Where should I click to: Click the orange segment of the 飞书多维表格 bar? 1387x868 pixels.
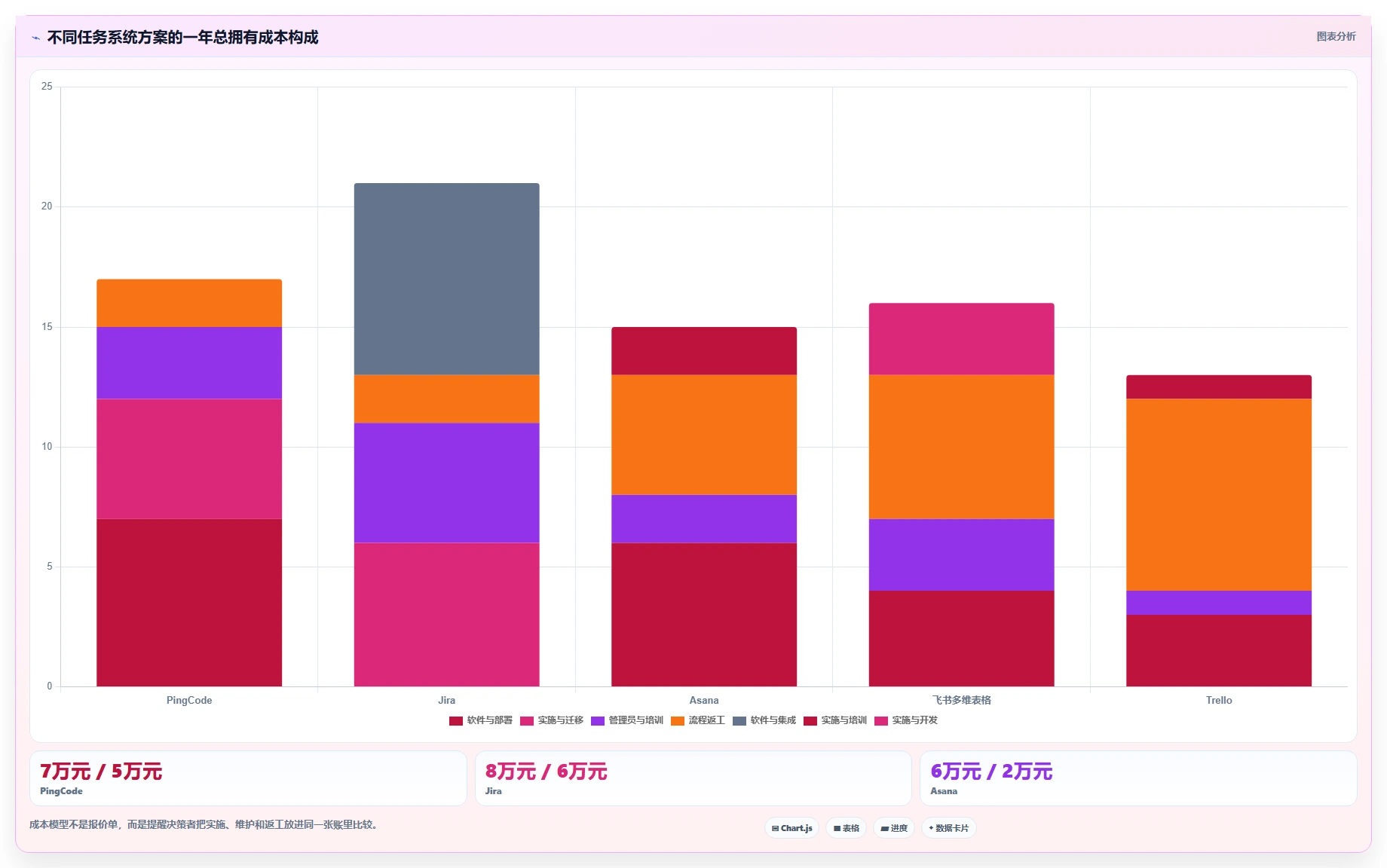coord(962,447)
